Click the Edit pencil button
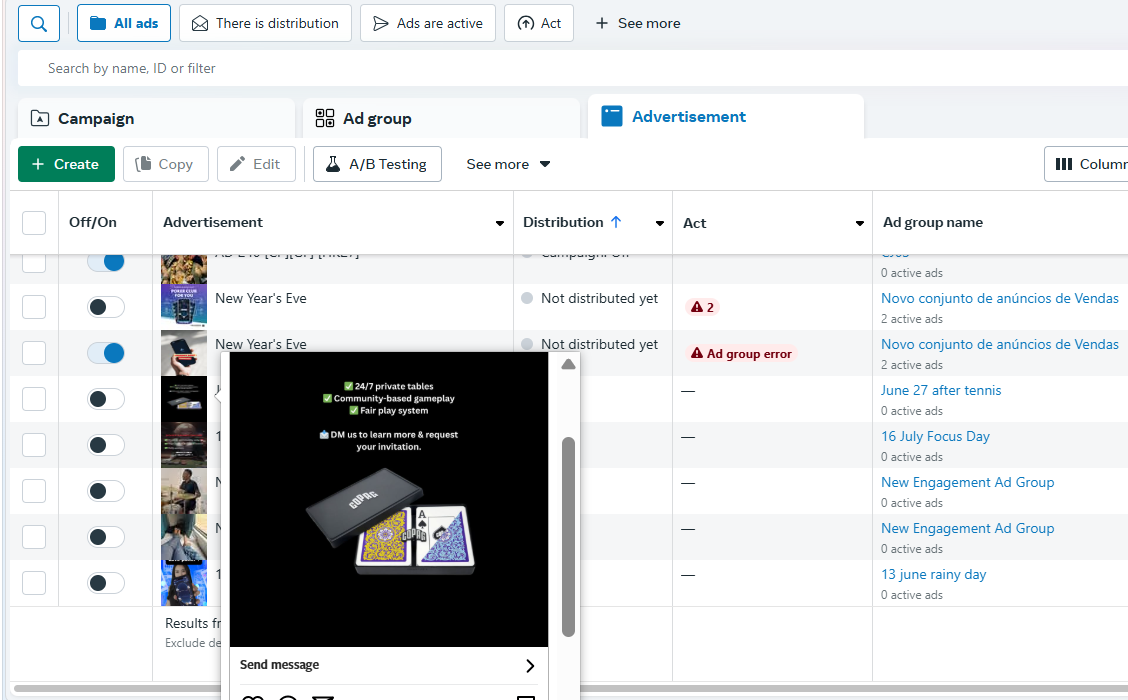The image size is (1128, 700). pos(256,164)
